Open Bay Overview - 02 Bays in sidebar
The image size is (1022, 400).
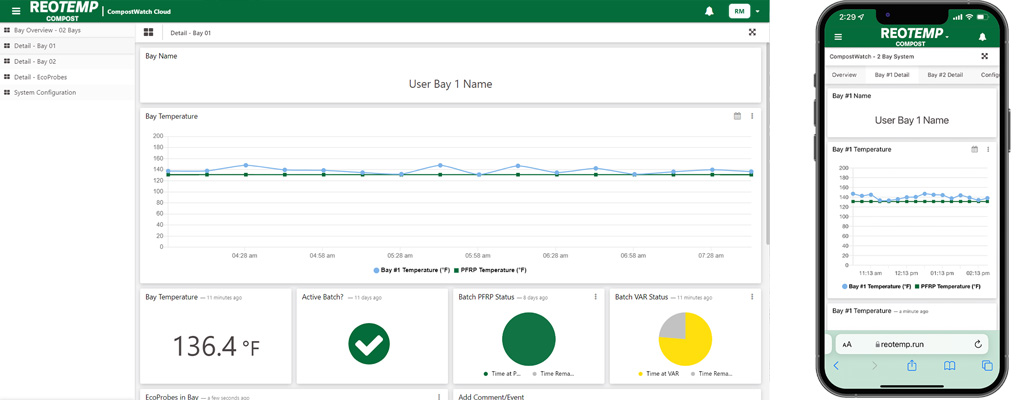[68, 30]
